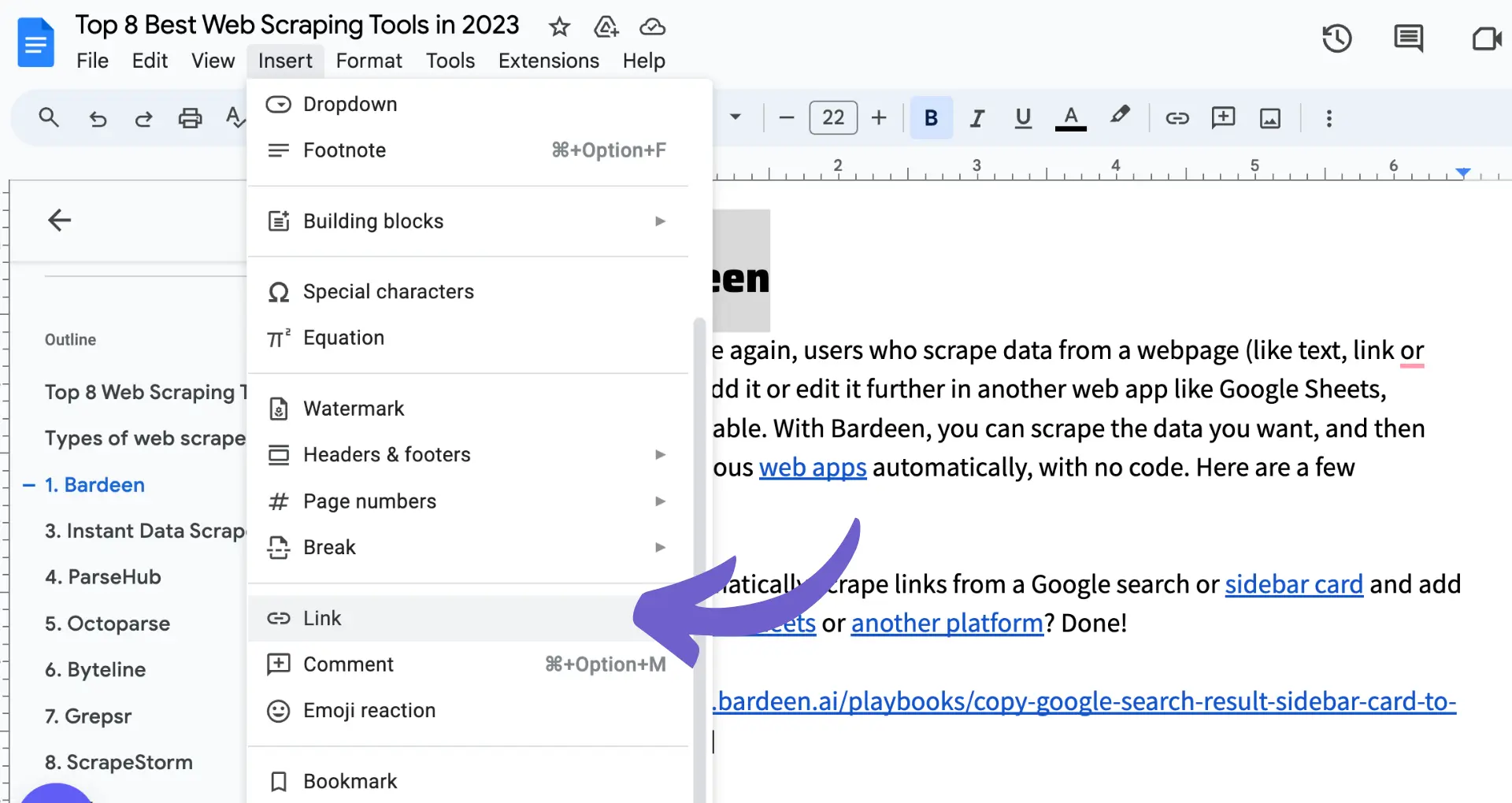Print the document
This screenshot has width=1512, height=803.
(190, 119)
